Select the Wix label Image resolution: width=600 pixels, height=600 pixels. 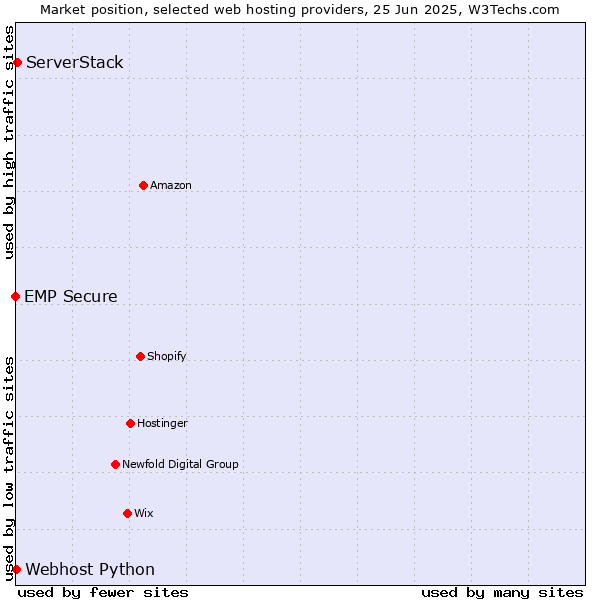pos(144,513)
